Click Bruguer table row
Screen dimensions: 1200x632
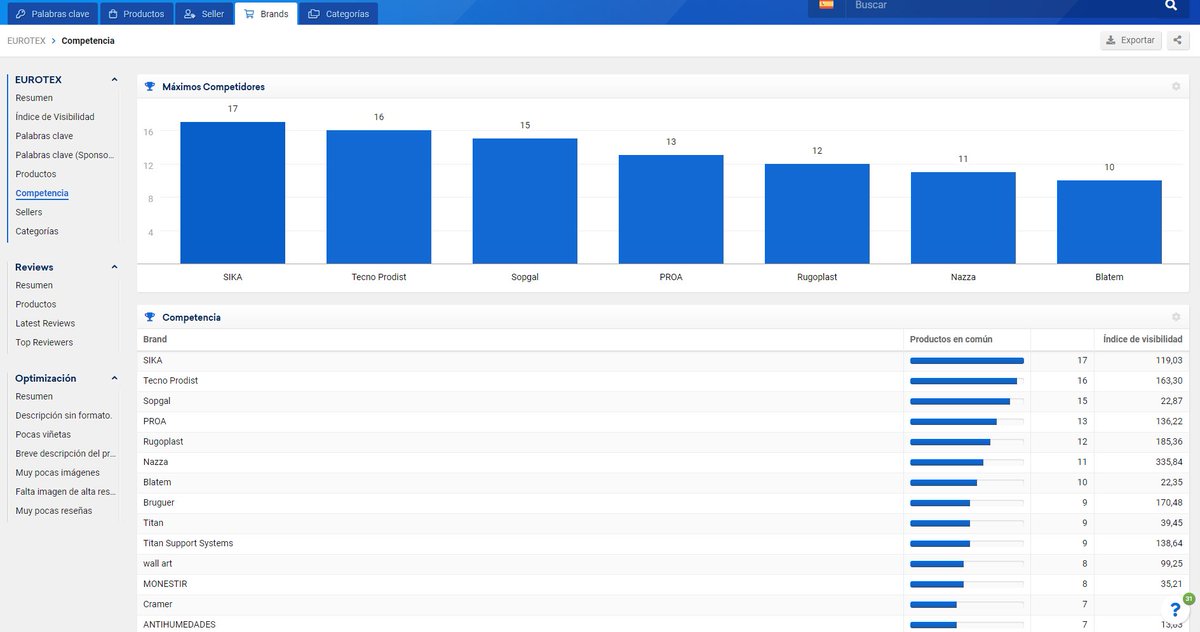pyautogui.click(x=663, y=503)
